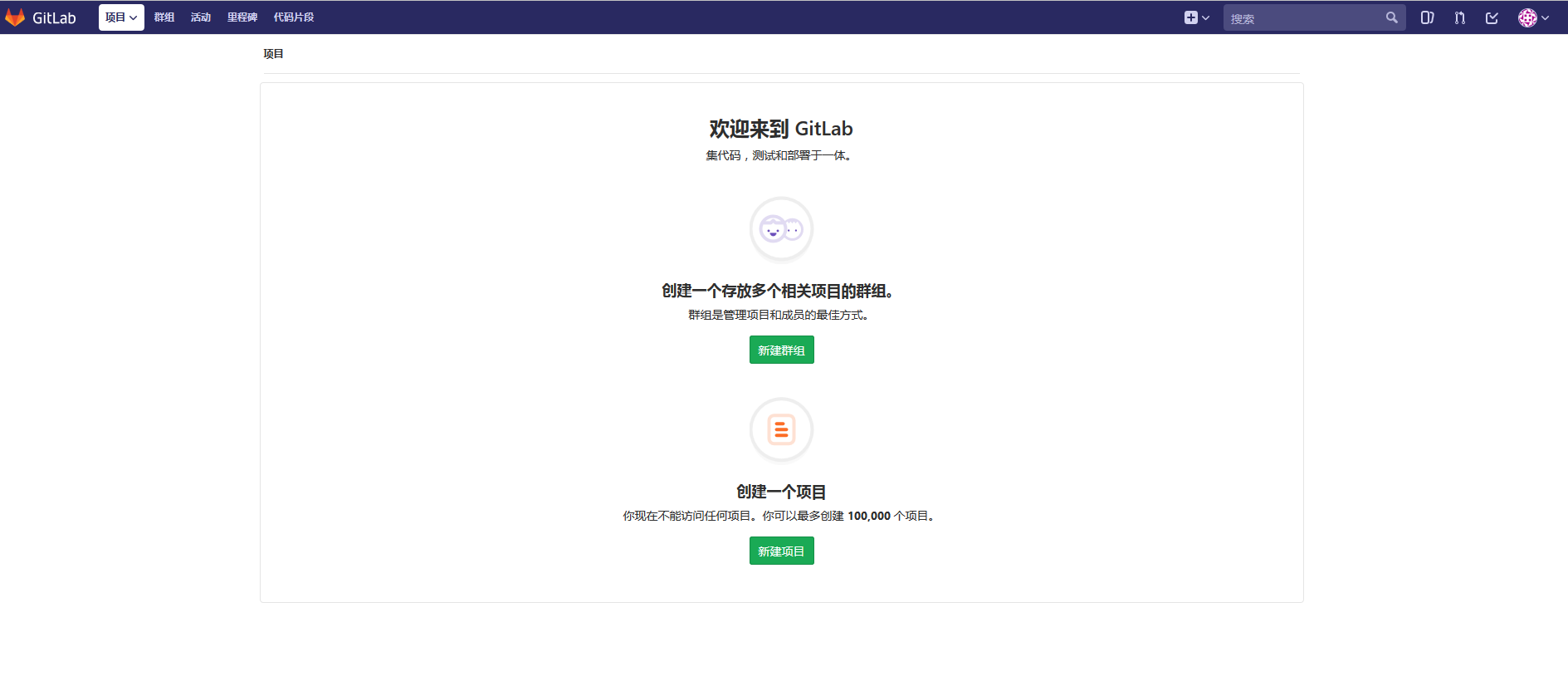Screen dimensions: 1568x681
Task: Click the 新建项目 green button
Action: click(781, 551)
